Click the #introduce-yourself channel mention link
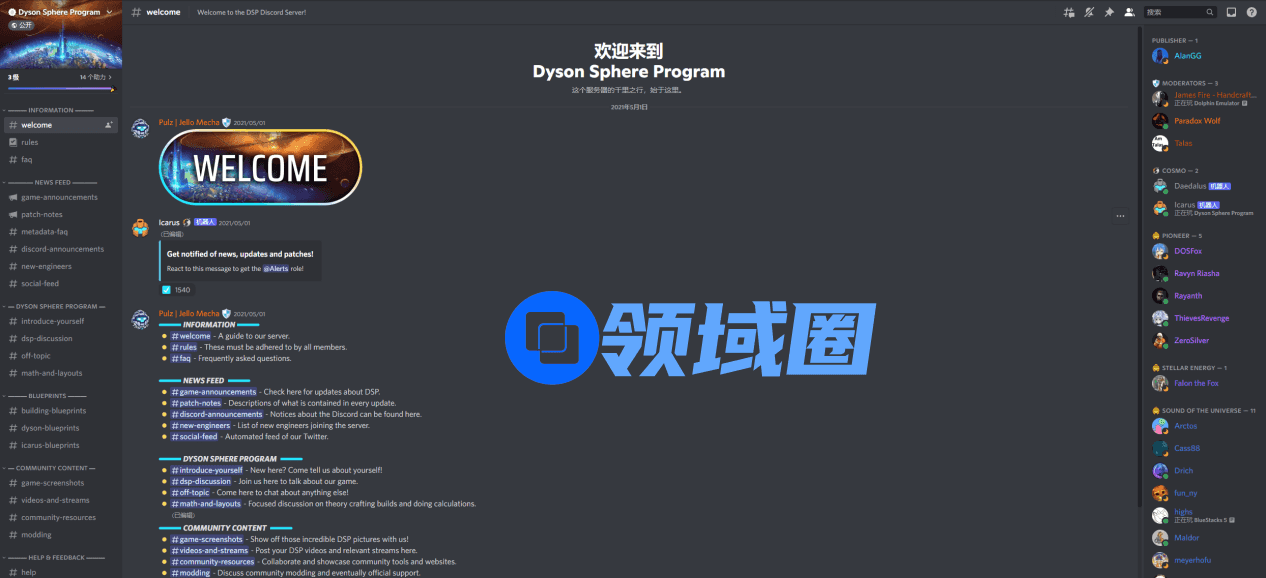The width and height of the screenshot is (1266, 578). [207, 470]
